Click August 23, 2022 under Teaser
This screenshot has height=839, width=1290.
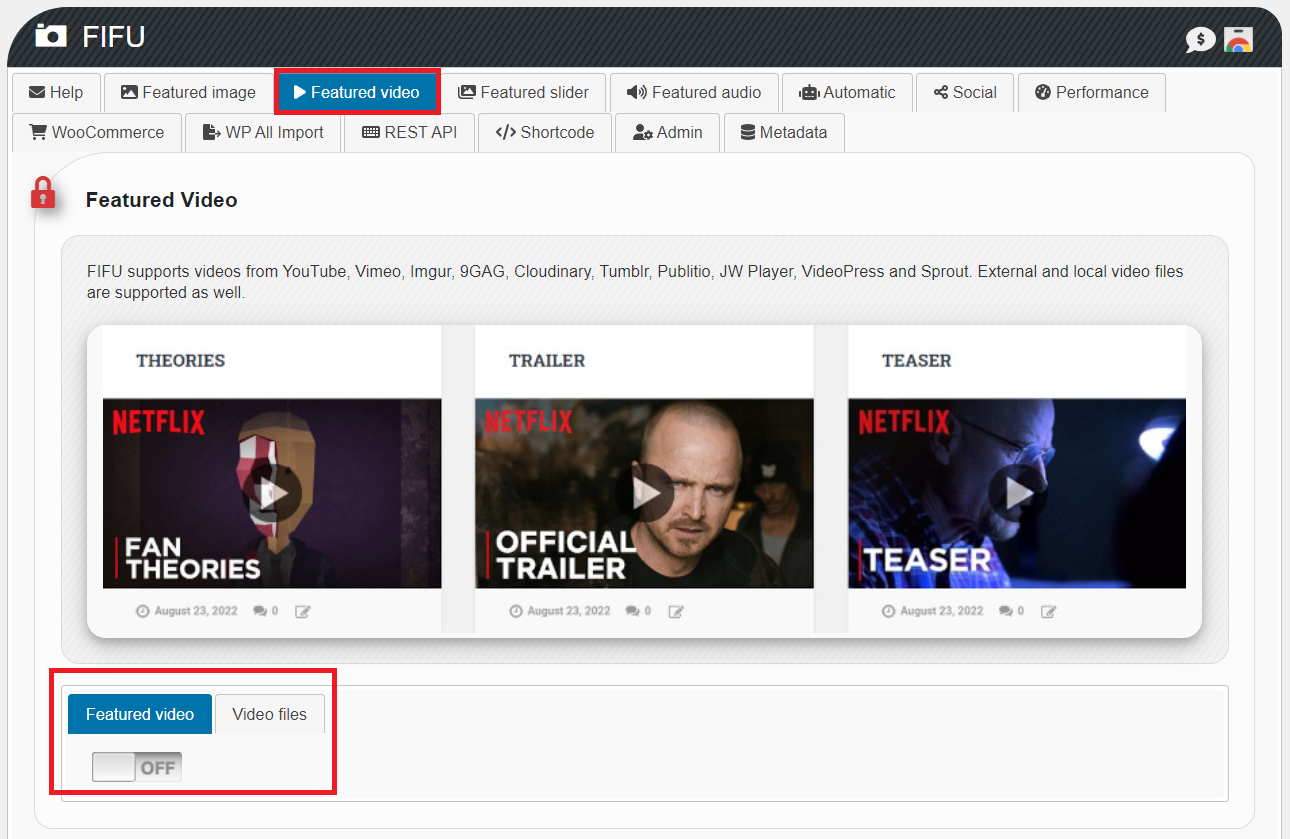click(942, 611)
